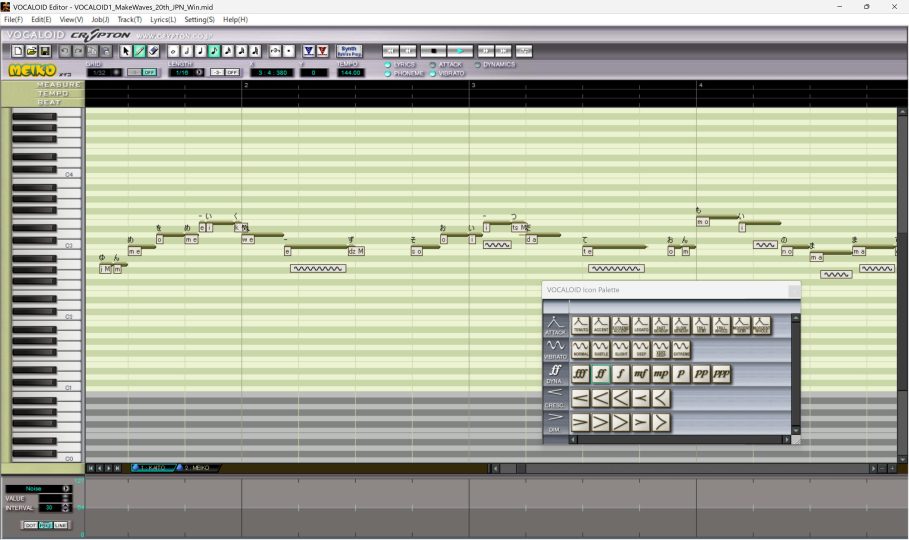The width and height of the screenshot is (909, 540).
Task: Choose the fortissimo ff dynamics icon
Action: tap(600, 374)
